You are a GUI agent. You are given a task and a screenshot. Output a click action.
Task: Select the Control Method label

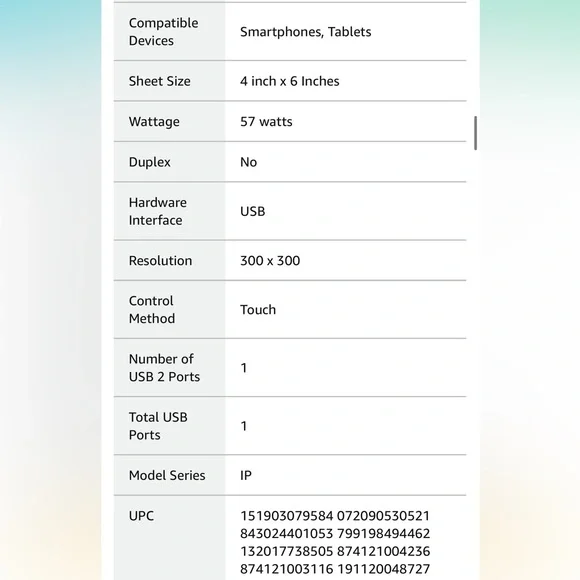point(152,310)
